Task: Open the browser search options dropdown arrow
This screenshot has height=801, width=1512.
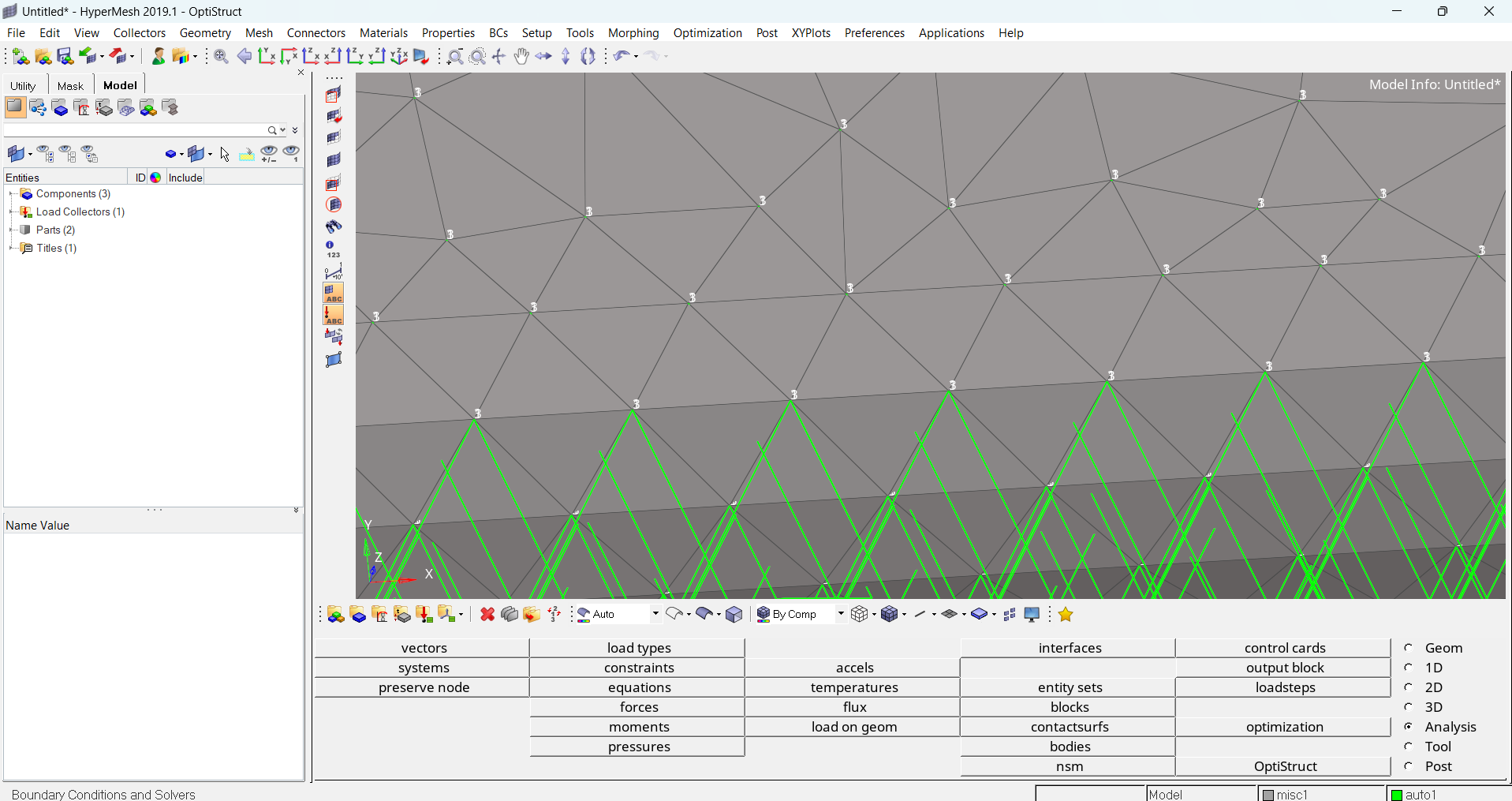Action: point(283,130)
